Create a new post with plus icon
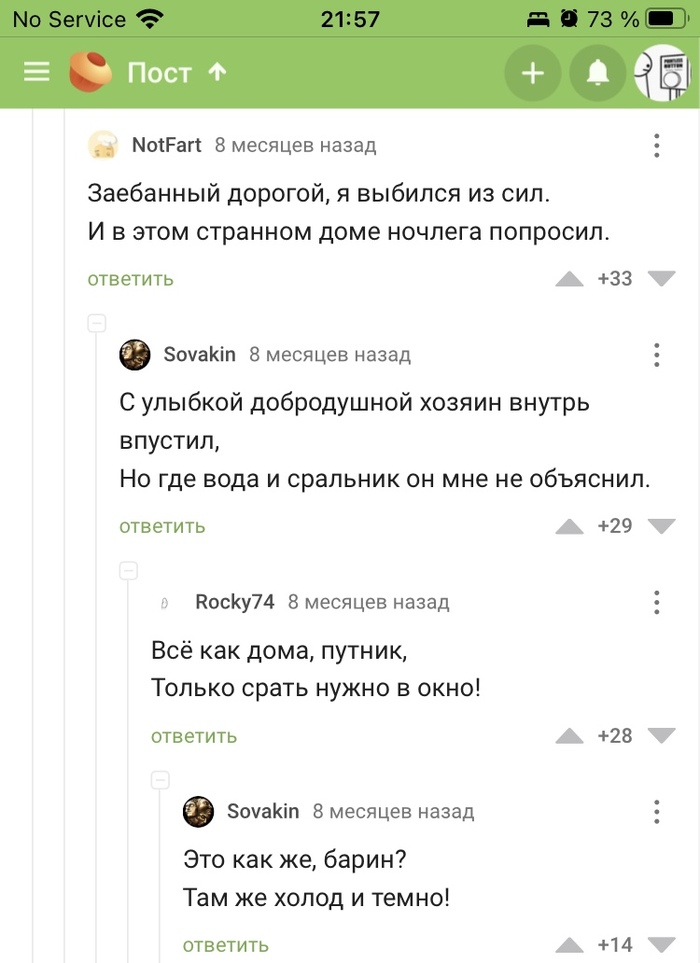Image resolution: width=700 pixels, height=963 pixels. 533,73
